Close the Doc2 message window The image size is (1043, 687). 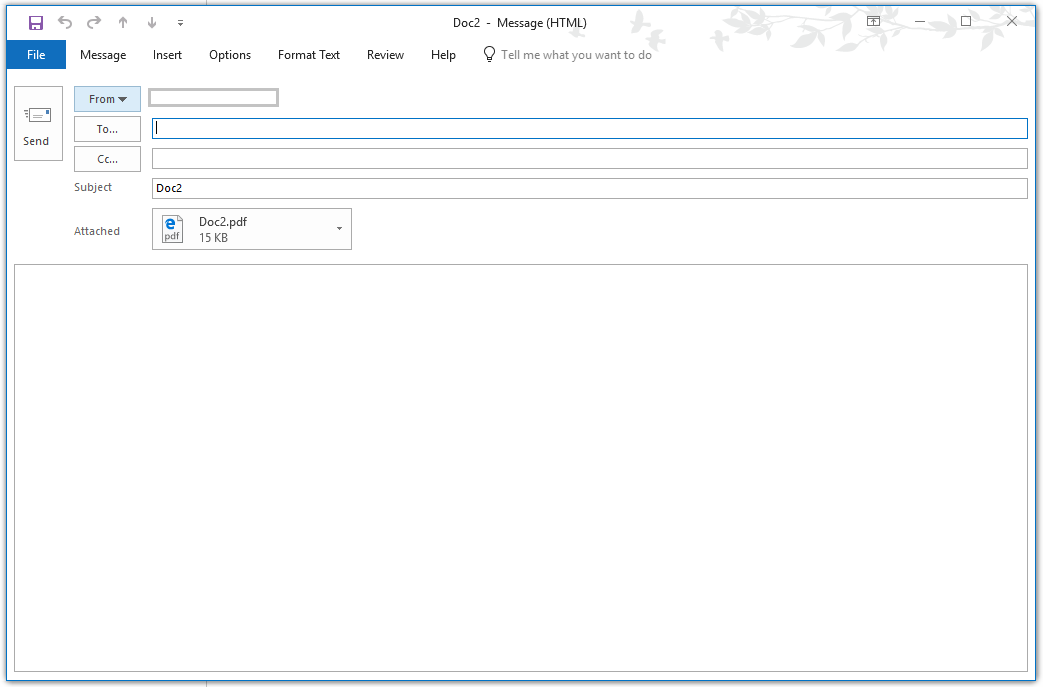click(x=1012, y=21)
